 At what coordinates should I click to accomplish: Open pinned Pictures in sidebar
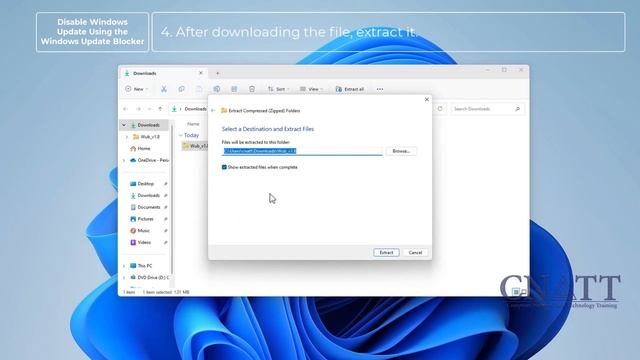[x=142, y=219]
